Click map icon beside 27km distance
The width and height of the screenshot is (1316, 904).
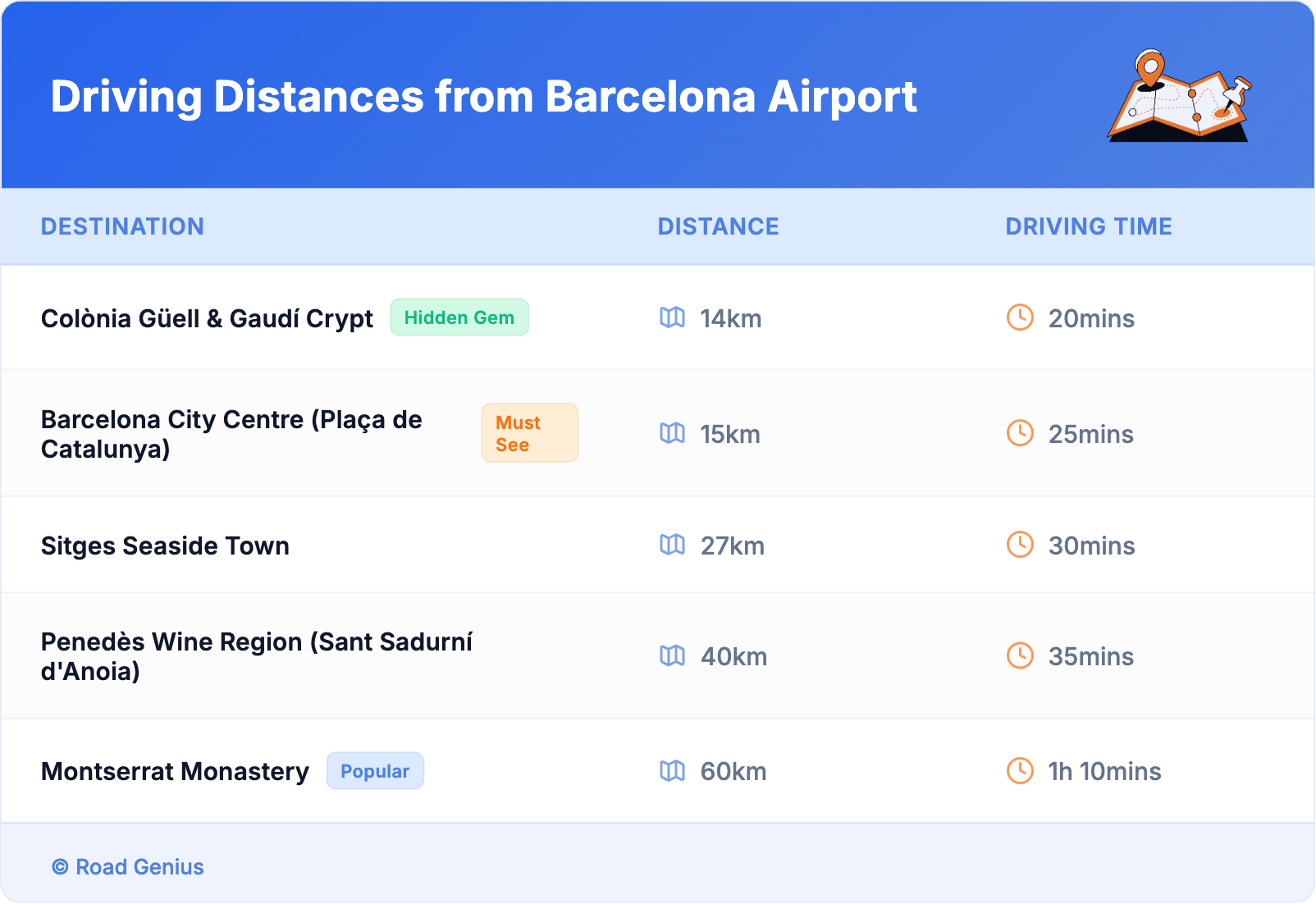(672, 545)
